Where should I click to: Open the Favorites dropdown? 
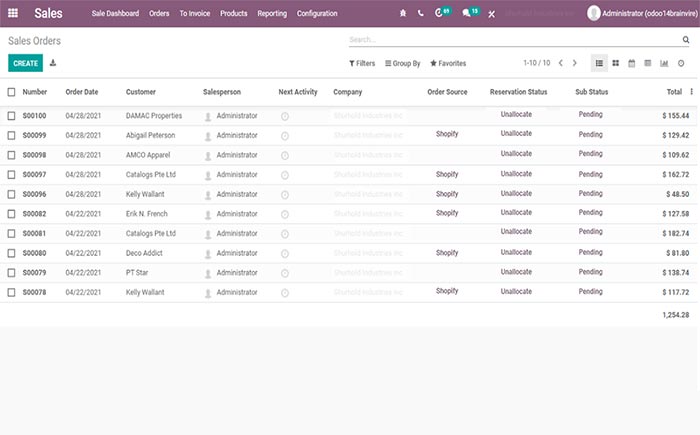click(448, 63)
